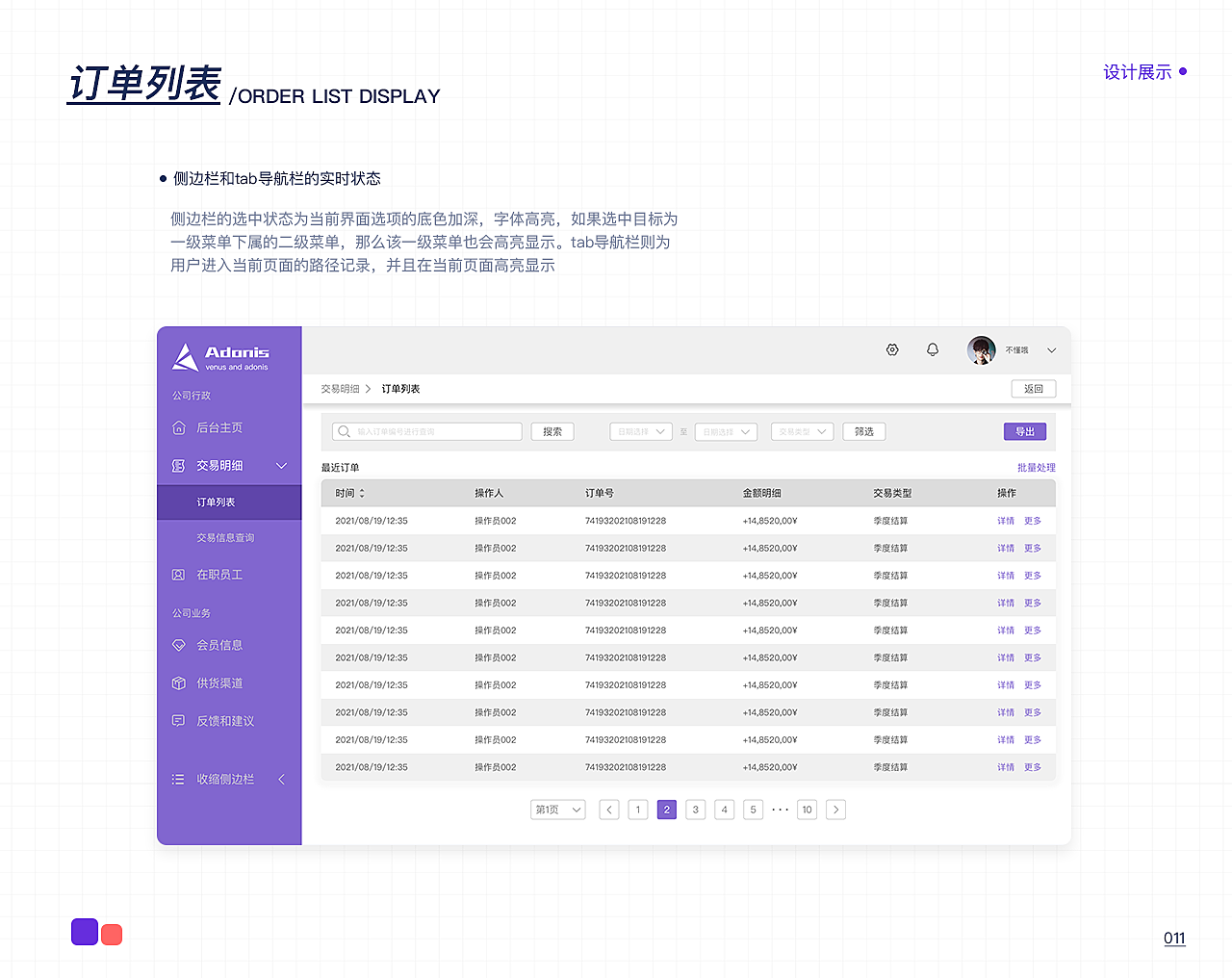The width and height of the screenshot is (1232, 978).
Task: Collapse sidebar using the left chevron
Action: (x=281, y=780)
